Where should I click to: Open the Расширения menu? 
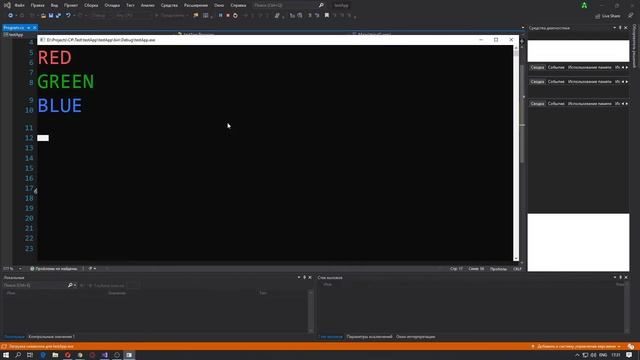196,5
